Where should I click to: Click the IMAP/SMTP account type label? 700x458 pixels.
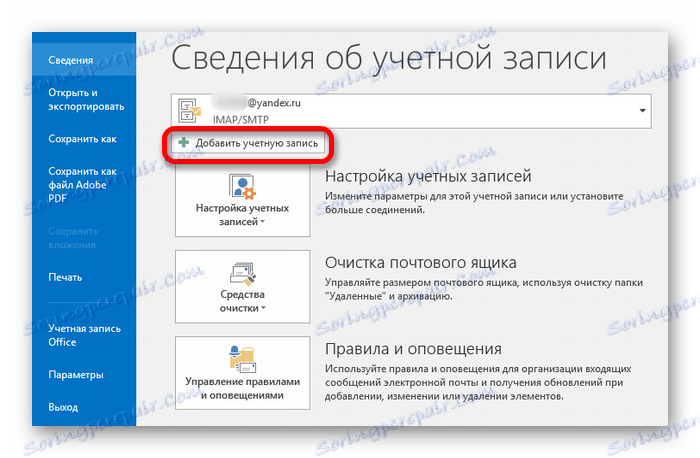point(241,120)
